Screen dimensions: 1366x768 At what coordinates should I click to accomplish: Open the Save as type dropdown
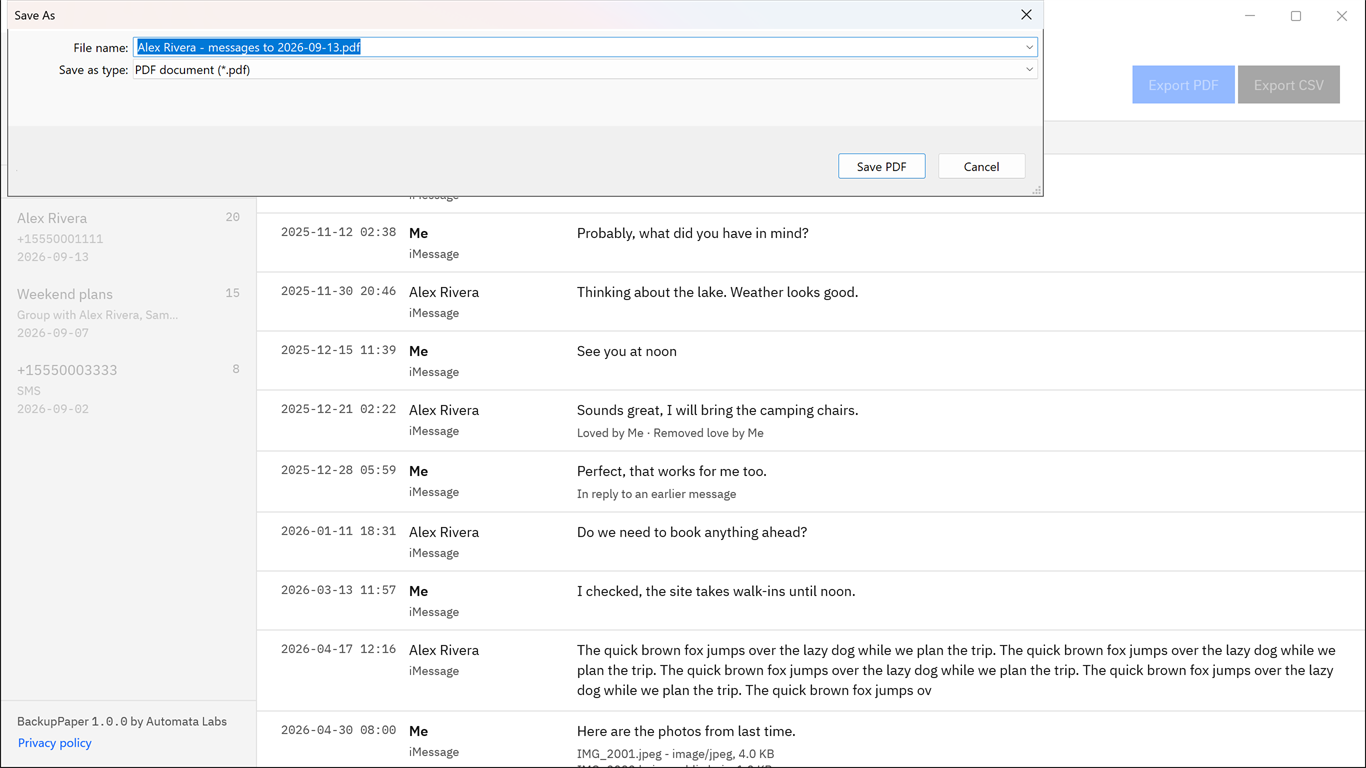[x=585, y=70]
